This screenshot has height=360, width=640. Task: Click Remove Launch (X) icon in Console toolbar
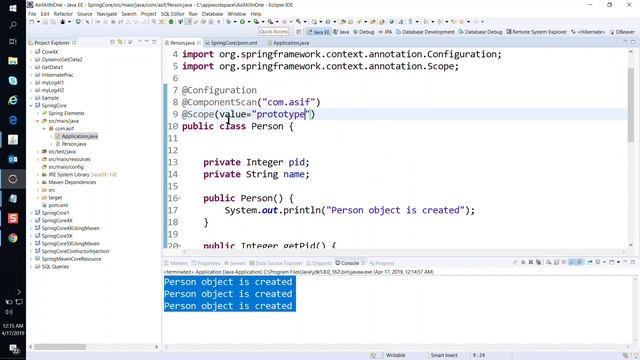pyautogui.click(x=531, y=262)
